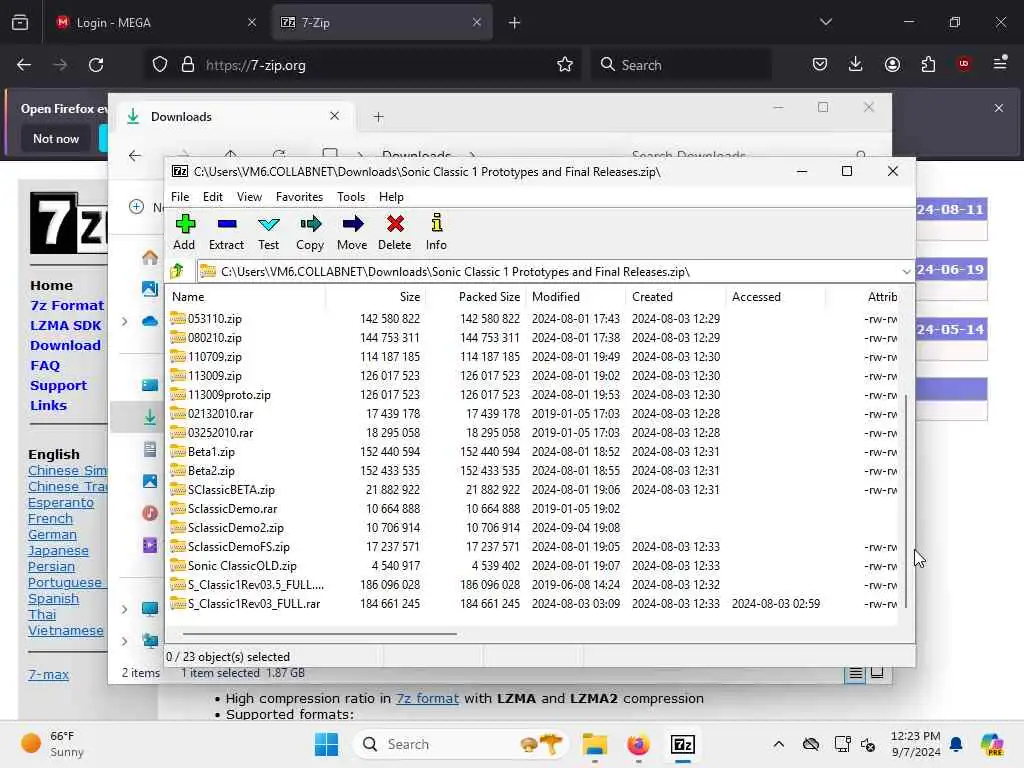The height and width of the screenshot is (768, 1024).
Task: Open the FAQ link on 7-zip.org
Action: tap(45, 365)
